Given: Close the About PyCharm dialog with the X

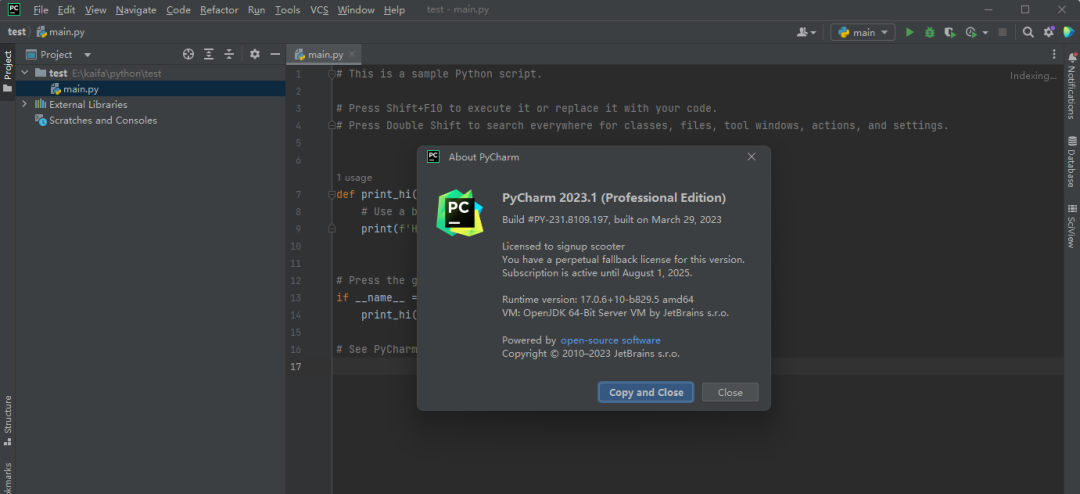Looking at the screenshot, I should point(751,157).
